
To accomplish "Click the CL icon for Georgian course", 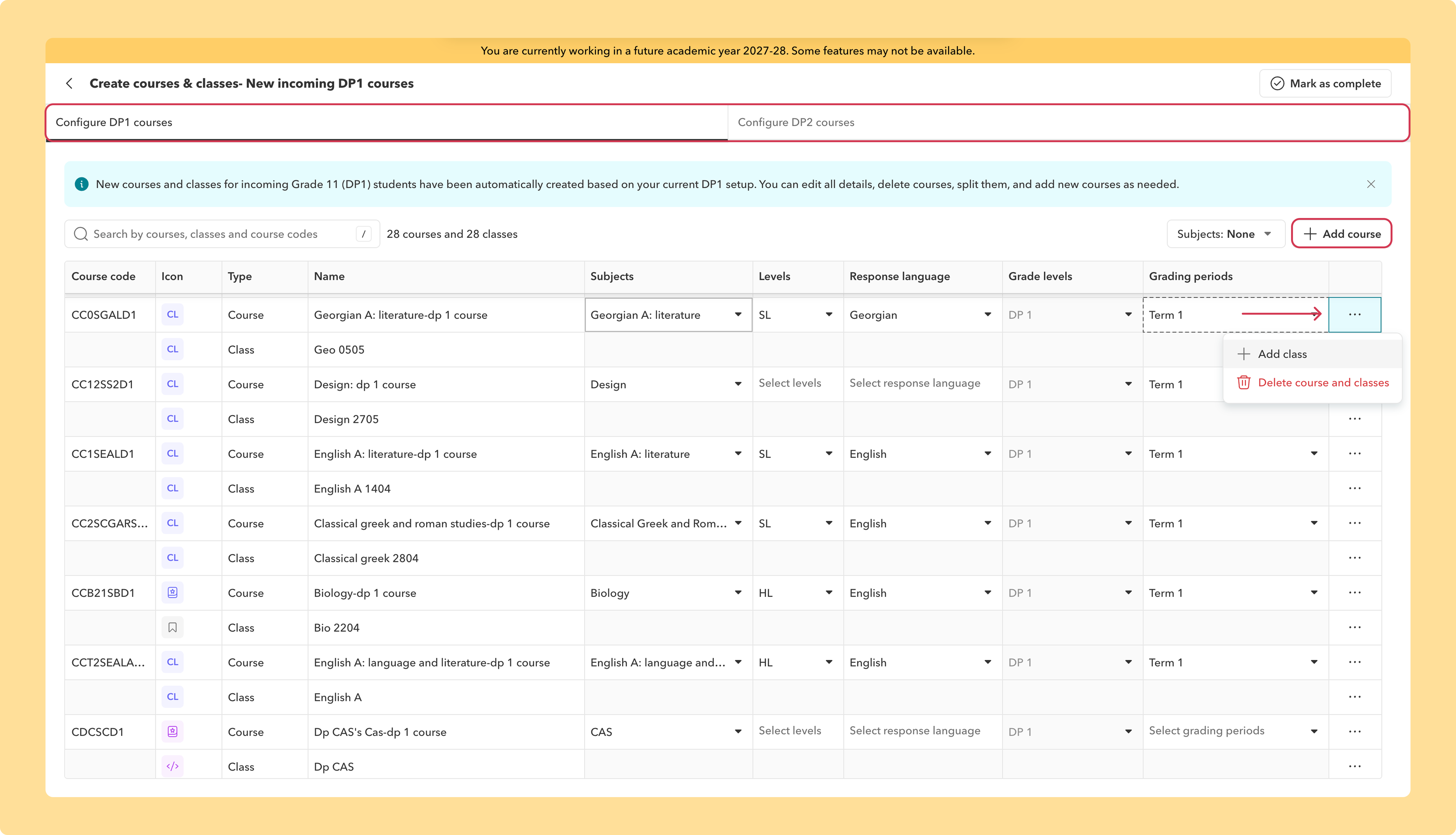I will point(173,314).
